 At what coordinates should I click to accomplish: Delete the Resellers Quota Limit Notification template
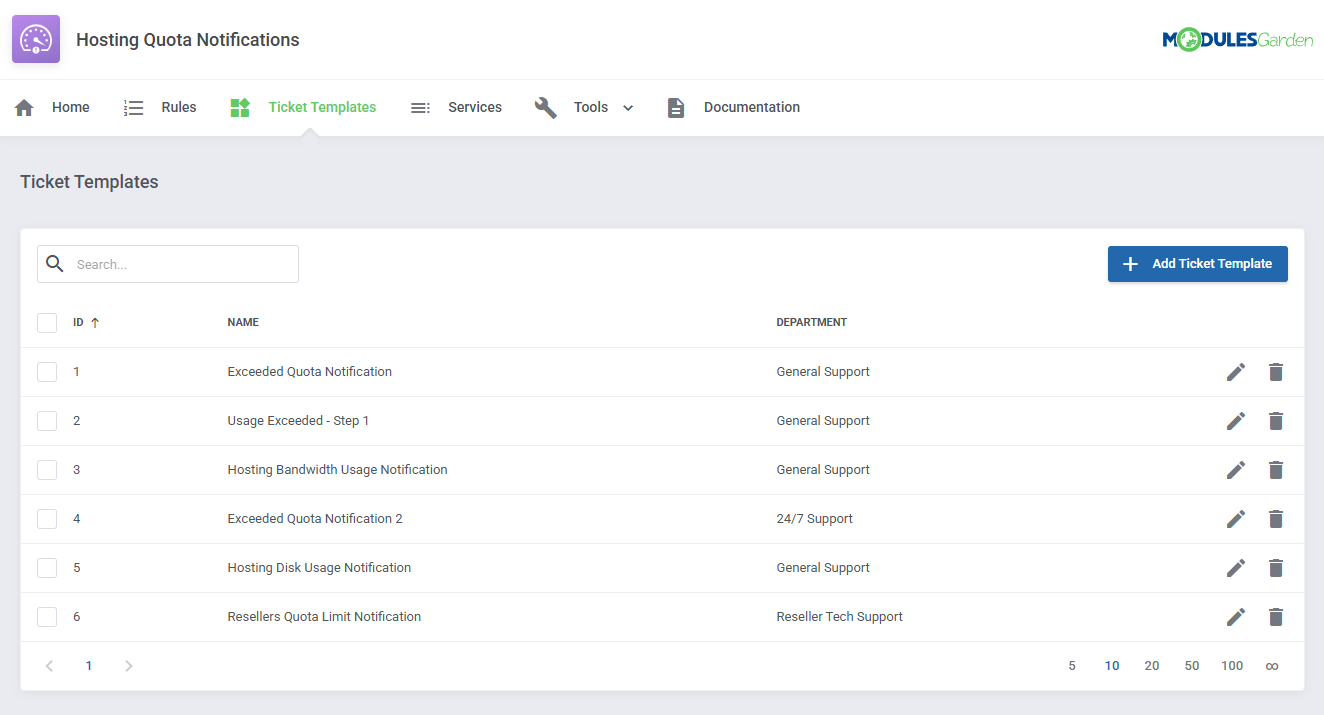click(1276, 616)
